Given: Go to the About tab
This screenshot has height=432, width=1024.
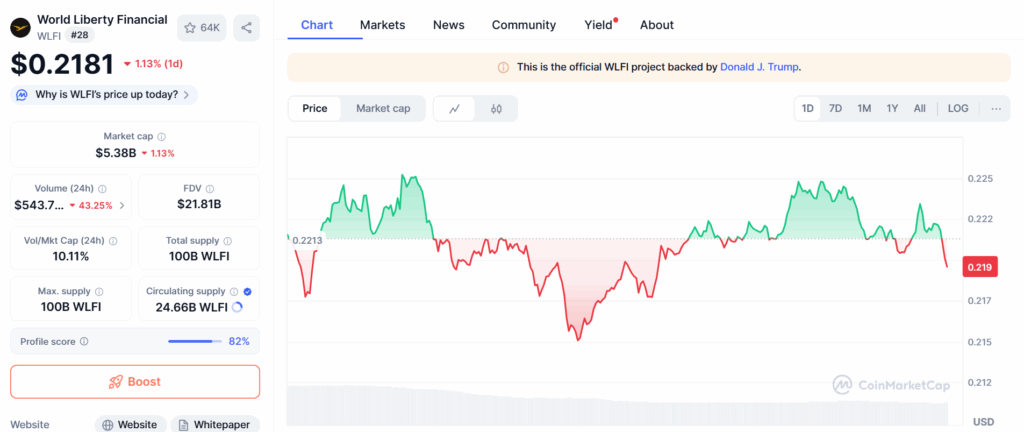Looking at the screenshot, I should (656, 25).
